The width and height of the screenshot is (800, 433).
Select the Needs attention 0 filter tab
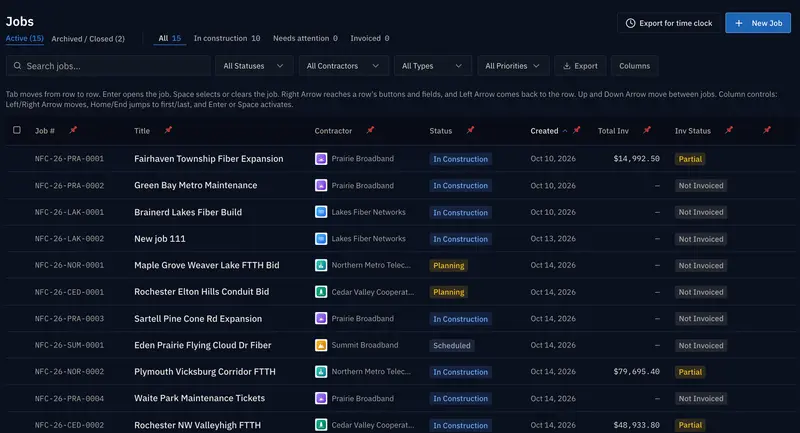[x=305, y=38]
